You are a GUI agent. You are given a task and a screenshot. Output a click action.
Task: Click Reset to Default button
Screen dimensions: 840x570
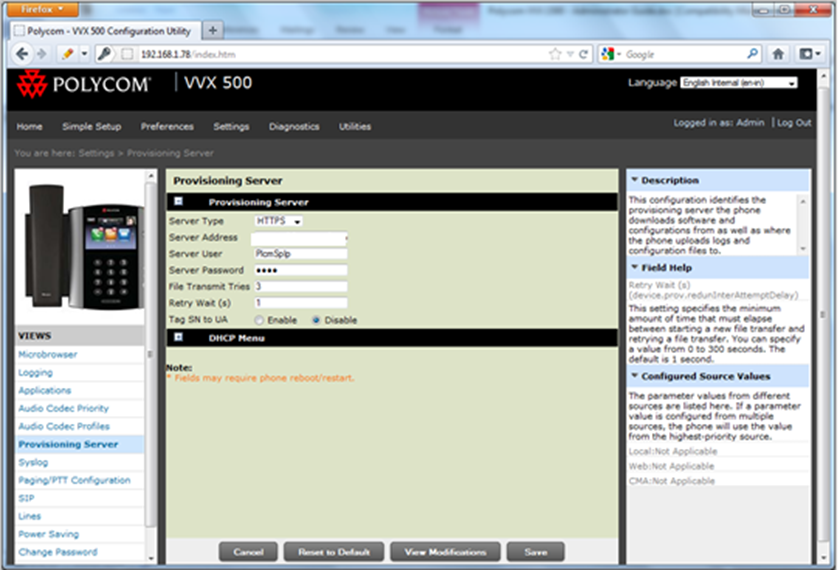[x=334, y=552]
